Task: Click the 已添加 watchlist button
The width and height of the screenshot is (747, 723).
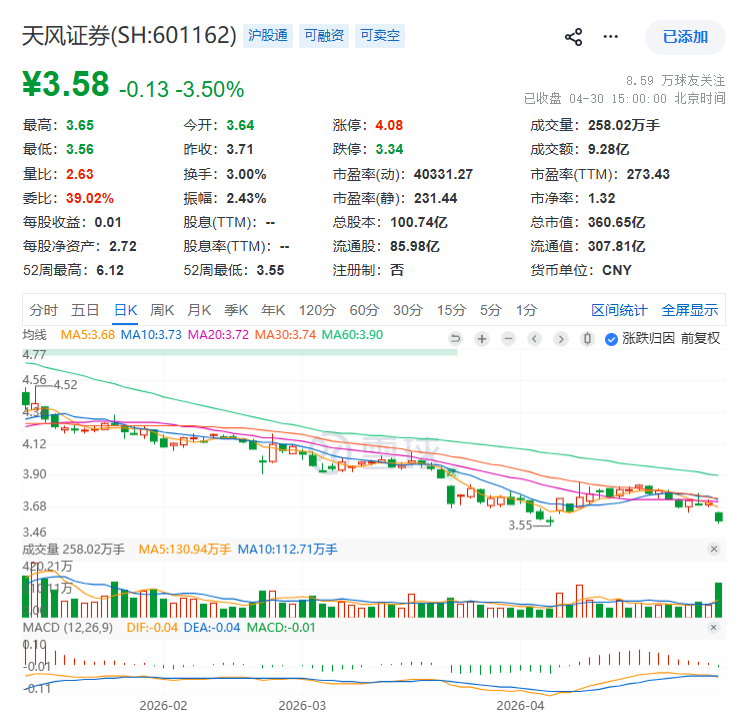Action: coord(685,37)
